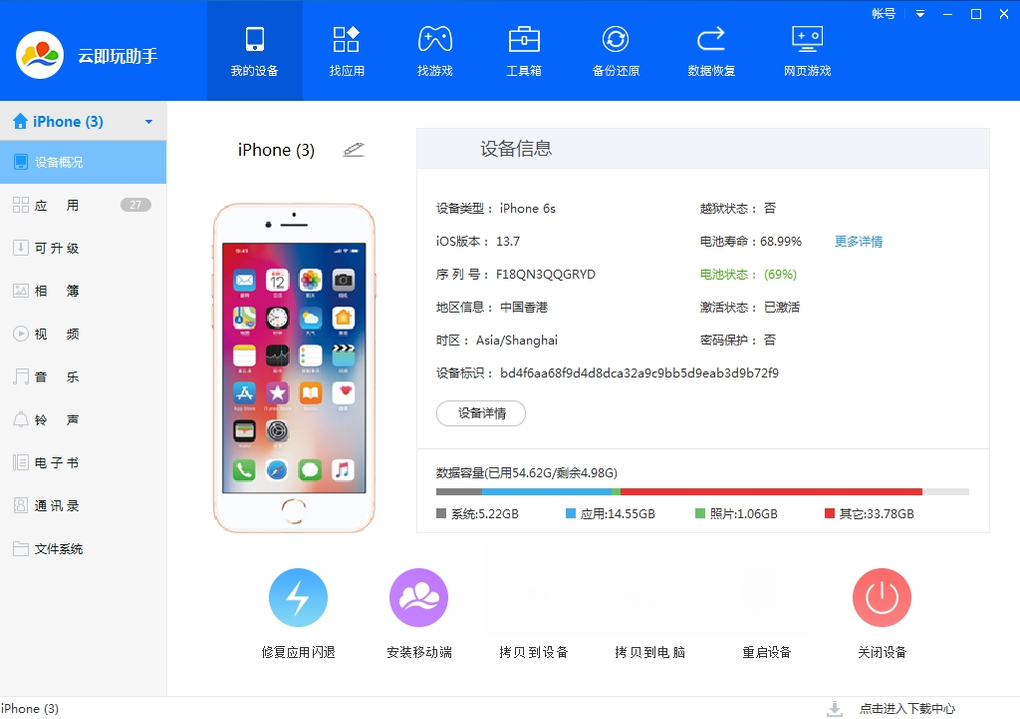The width and height of the screenshot is (1020, 719).
Task: Open the 找应用 tab
Action: tap(346, 51)
